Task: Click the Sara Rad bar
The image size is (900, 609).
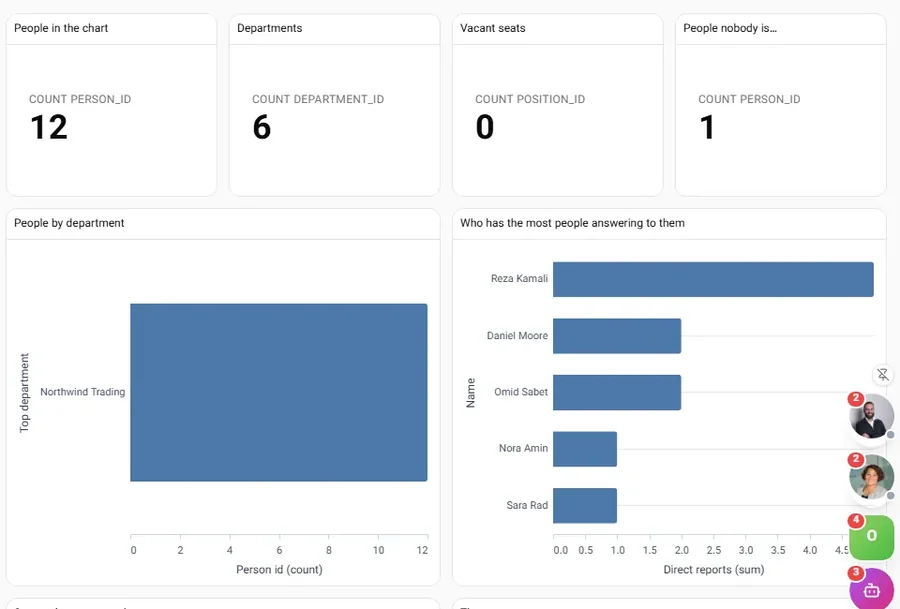Action: tap(585, 506)
